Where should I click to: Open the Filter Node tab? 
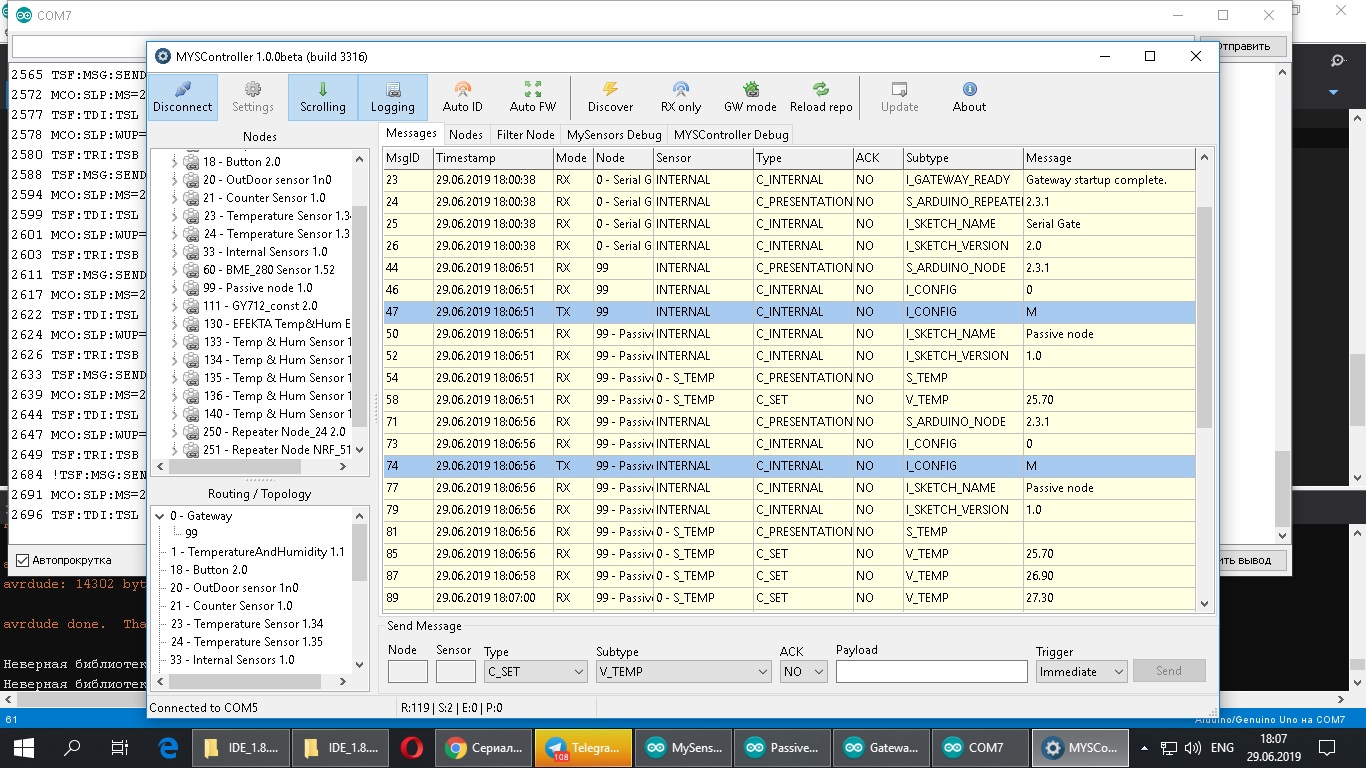[525, 135]
